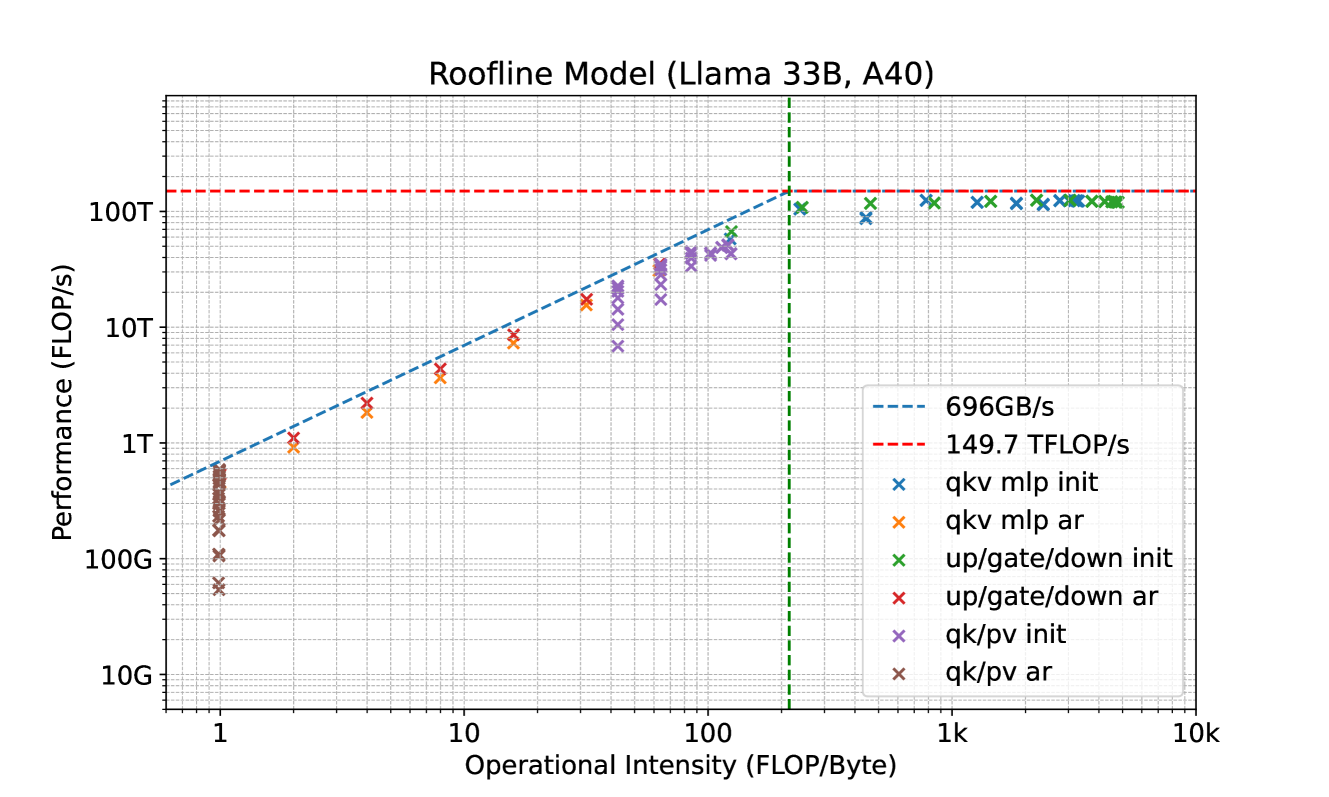Click the orange x marker beside qkv mlp ar
Image resolution: width=1329 pixels, height=797 pixels.
click(898, 521)
